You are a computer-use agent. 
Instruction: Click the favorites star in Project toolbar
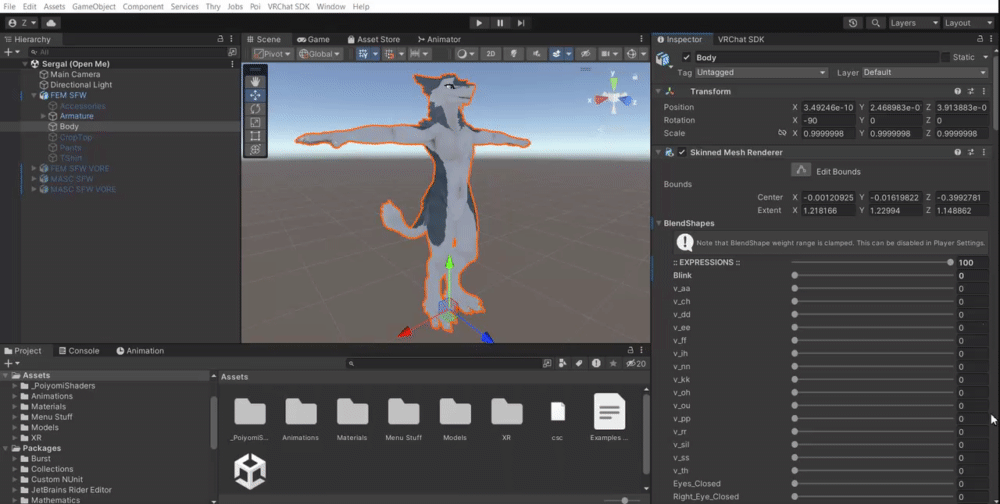click(613, 363)
